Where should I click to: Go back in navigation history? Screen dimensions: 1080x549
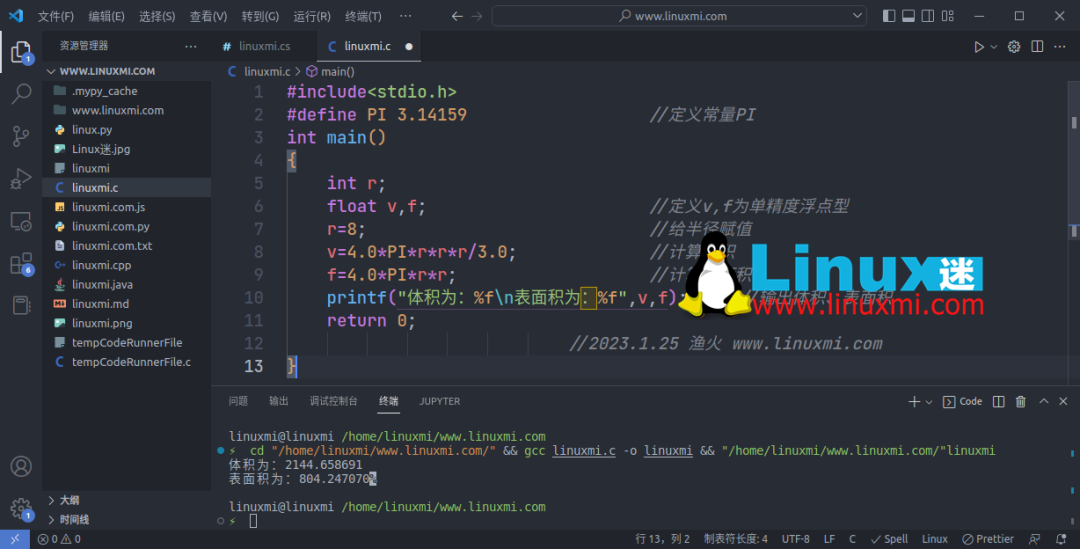457,16
